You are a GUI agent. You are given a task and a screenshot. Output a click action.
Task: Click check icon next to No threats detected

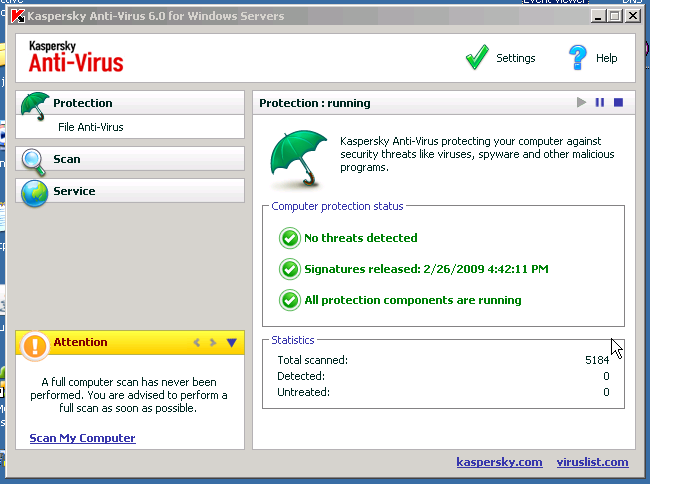tap(290, 238)
